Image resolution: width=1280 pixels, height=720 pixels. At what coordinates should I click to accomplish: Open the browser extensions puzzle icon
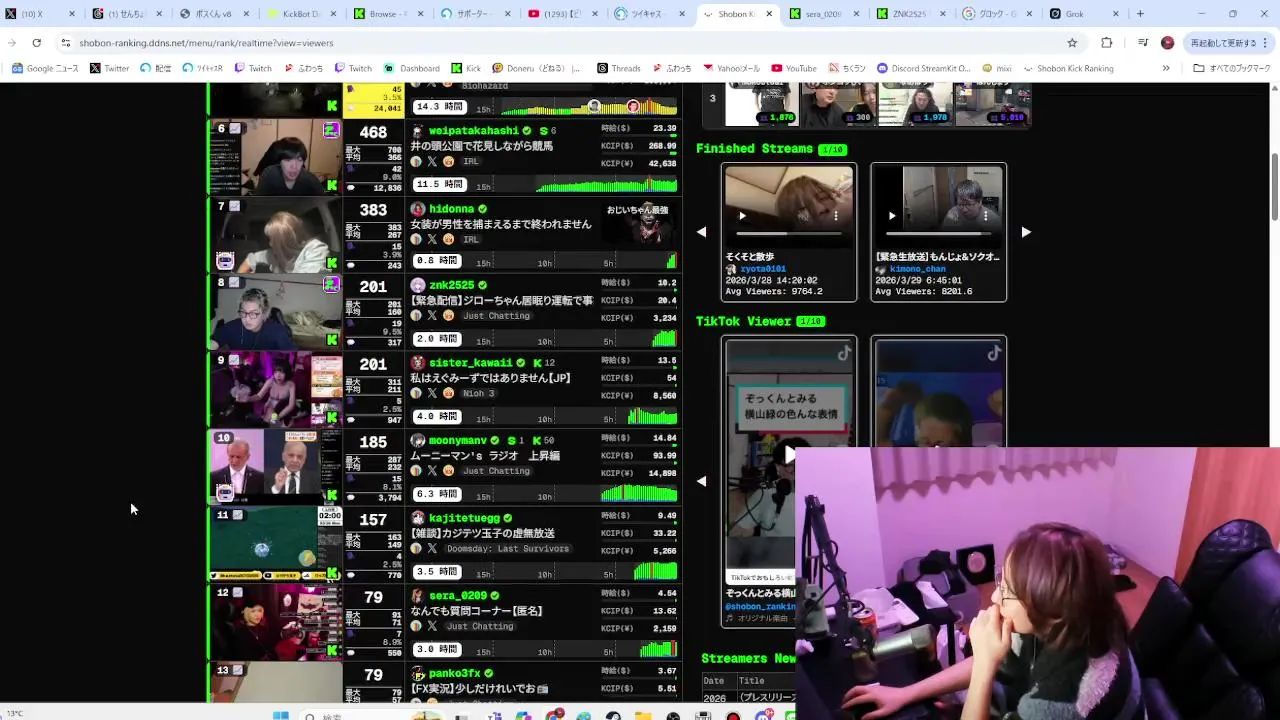(x=1106, y=43)
